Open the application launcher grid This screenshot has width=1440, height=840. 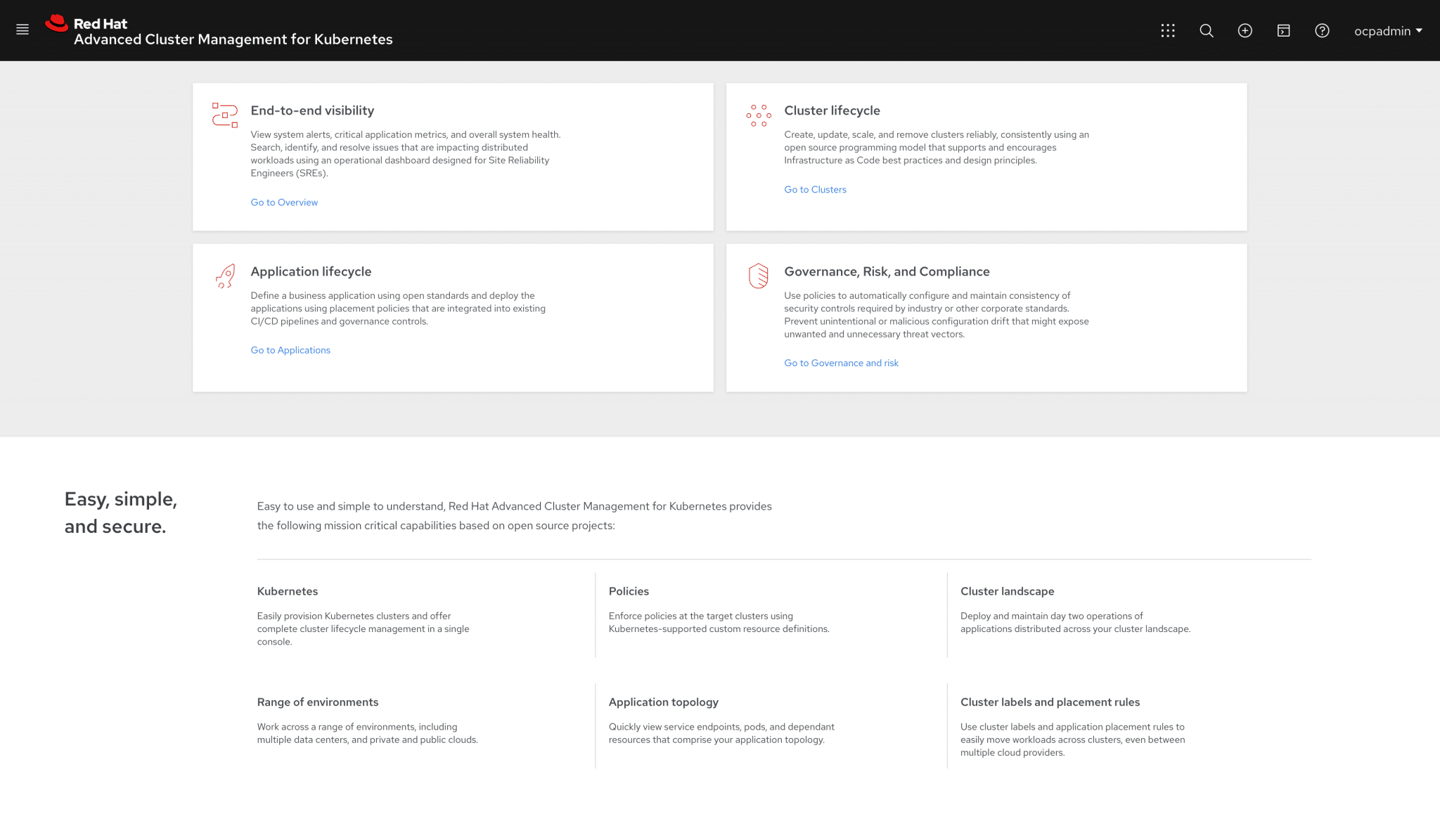pyautogui.click(x=1167, y=30)
